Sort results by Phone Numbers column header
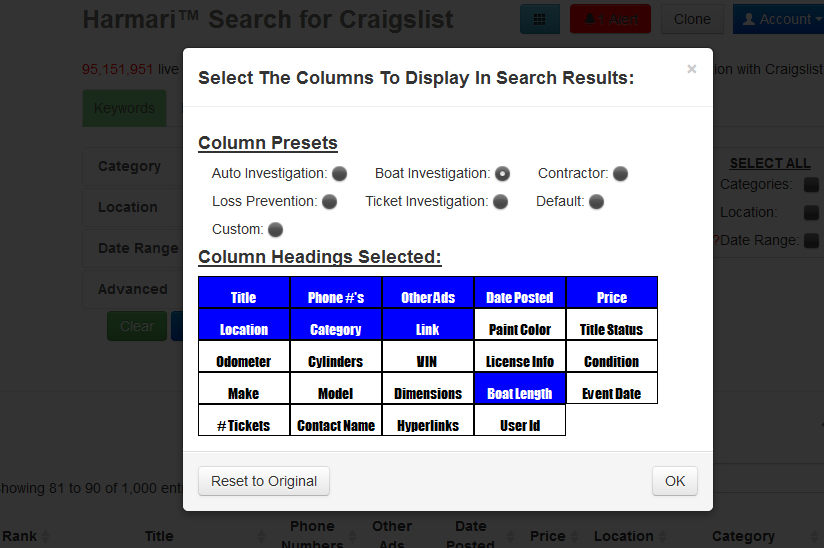Viewport: 824px width, 548px height. pos(315,535)
